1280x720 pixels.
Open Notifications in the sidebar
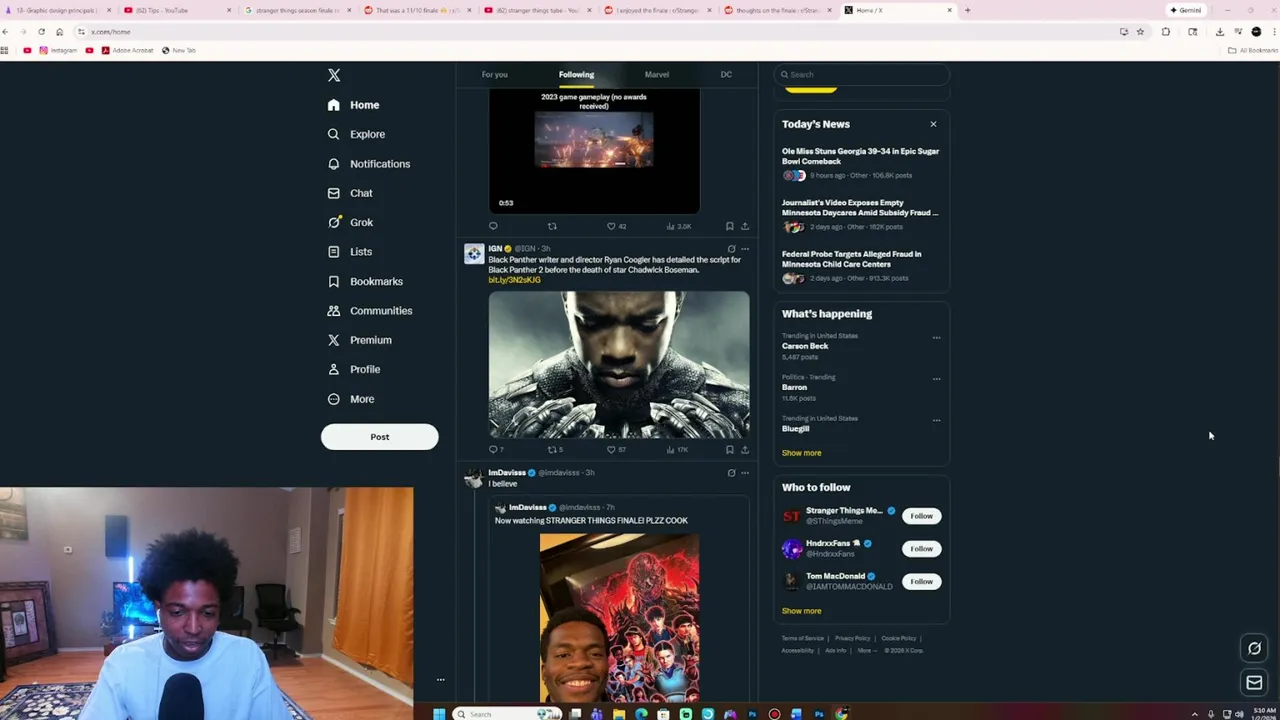[x=368, y=164]
